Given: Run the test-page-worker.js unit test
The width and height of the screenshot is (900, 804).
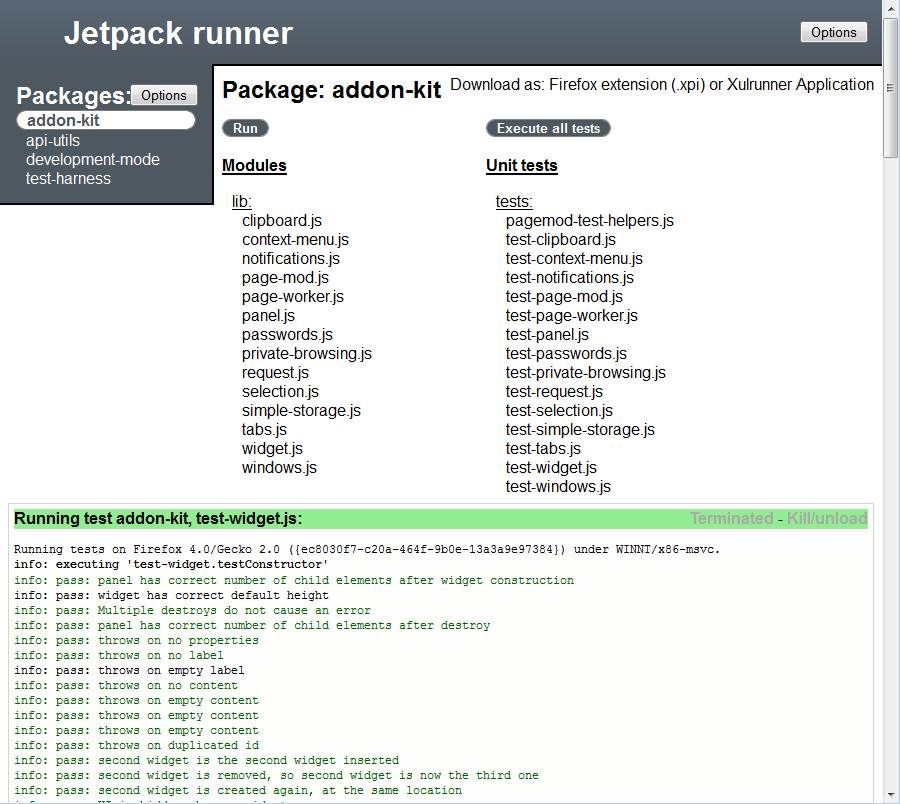Looking at the screenshot, I should (x=572, y=315).
